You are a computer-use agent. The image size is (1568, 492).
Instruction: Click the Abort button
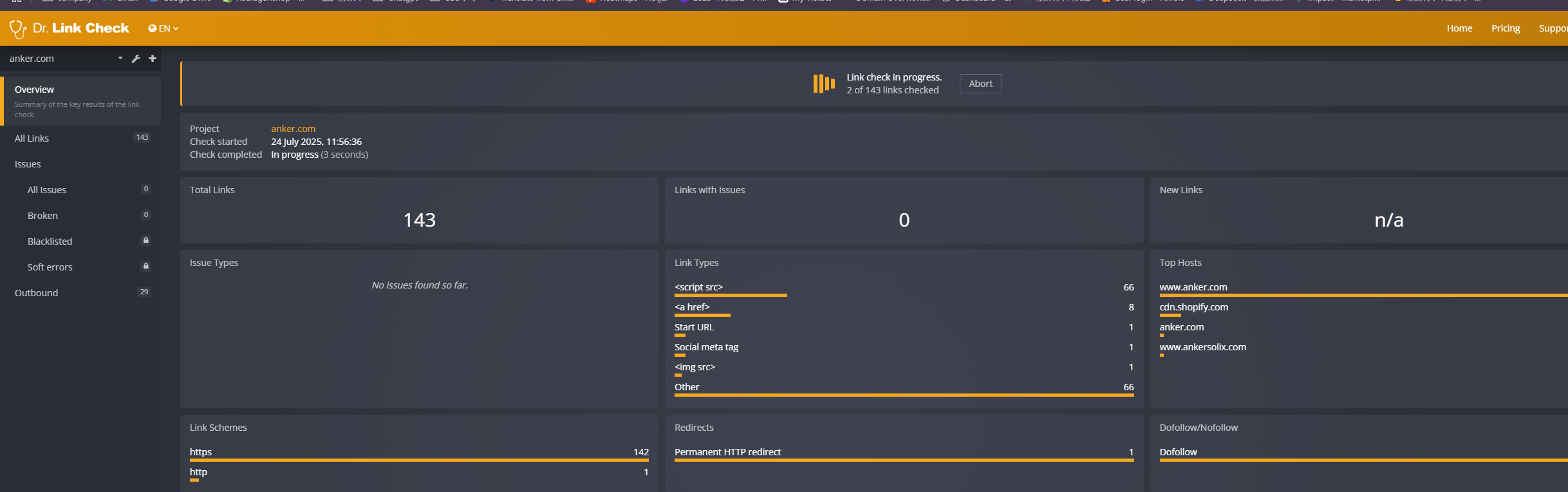980,84
